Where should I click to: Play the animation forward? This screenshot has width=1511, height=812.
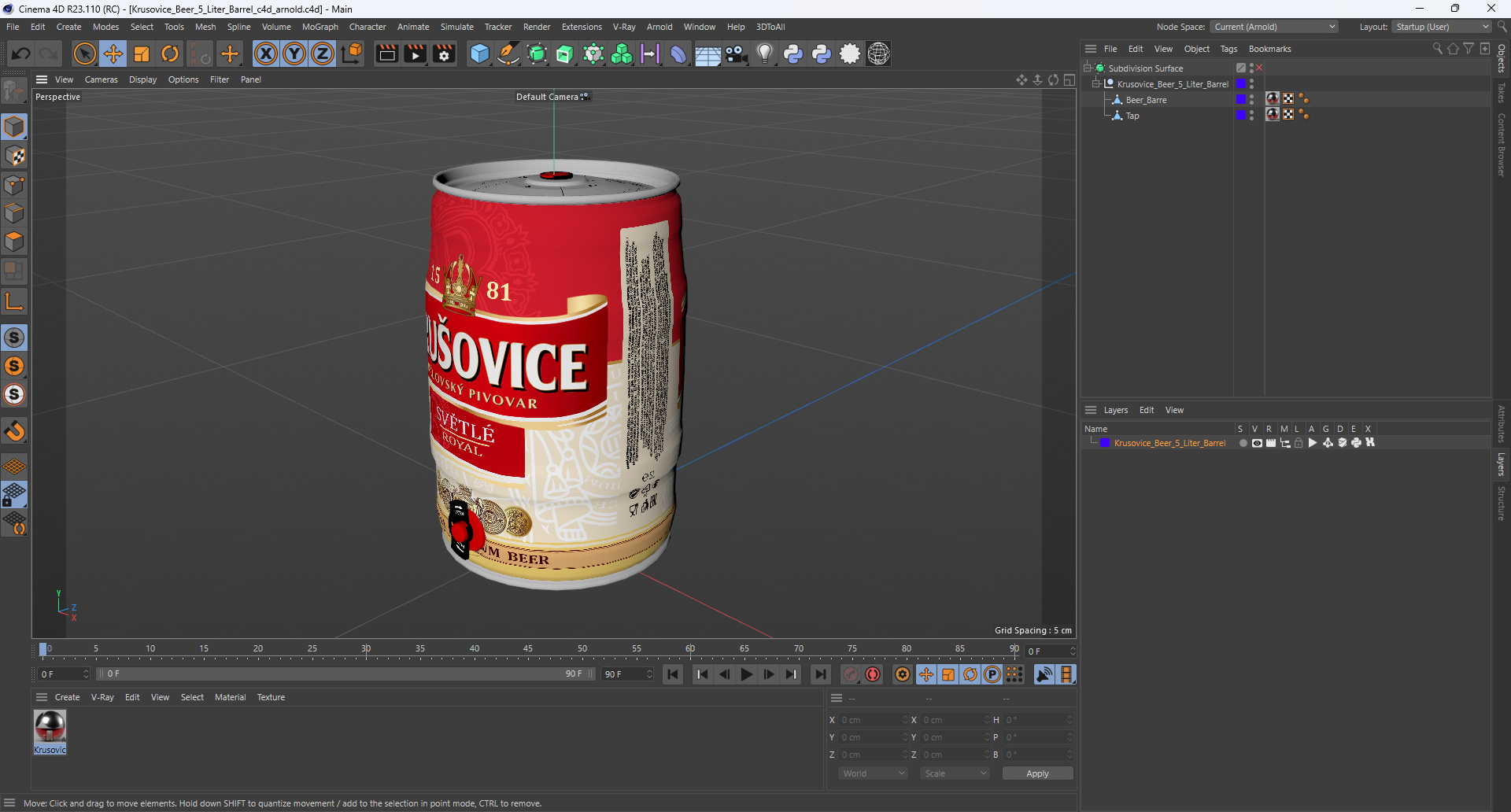pos(746,674)
